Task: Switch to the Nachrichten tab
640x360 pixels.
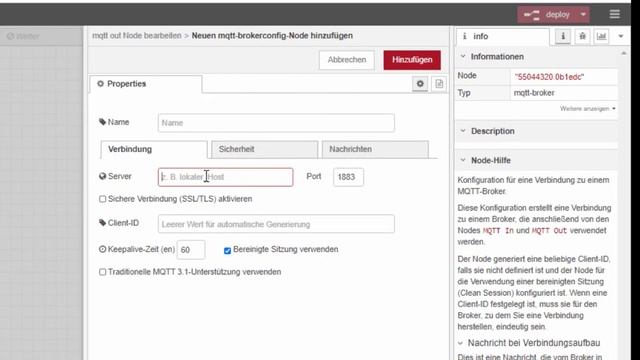Action: pos(375,149)
